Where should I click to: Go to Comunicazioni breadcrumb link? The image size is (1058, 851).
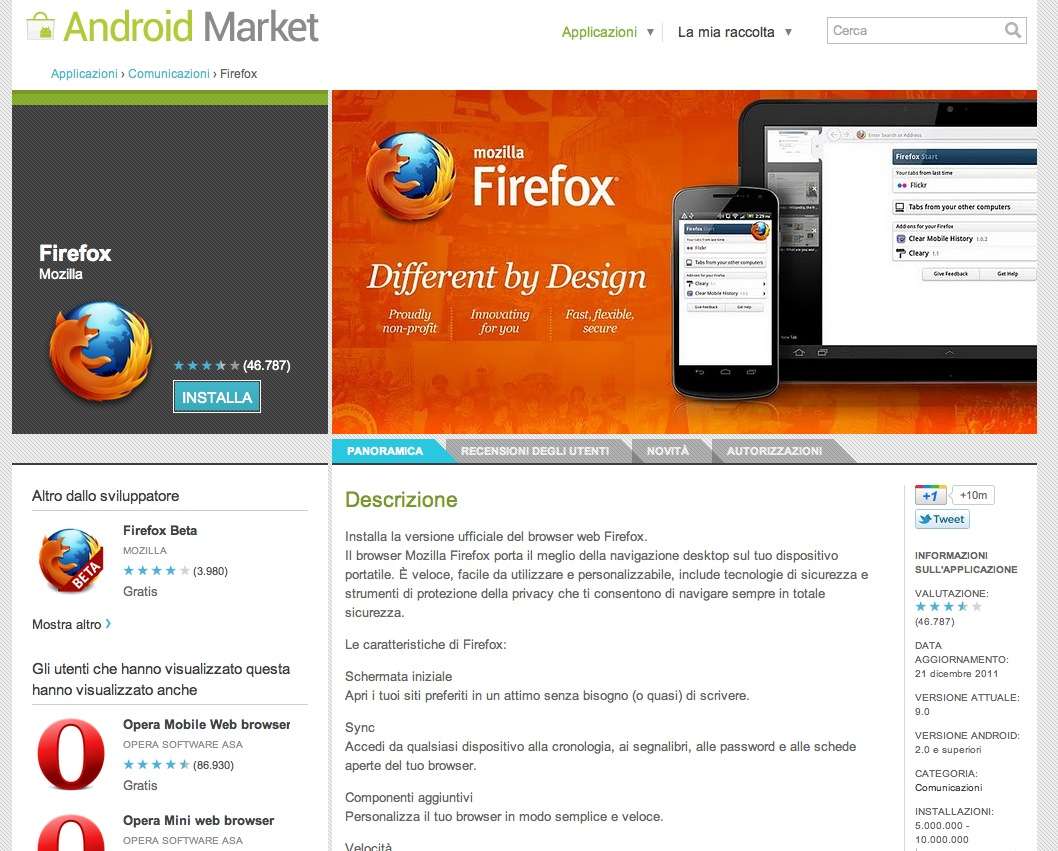(169, 74)
